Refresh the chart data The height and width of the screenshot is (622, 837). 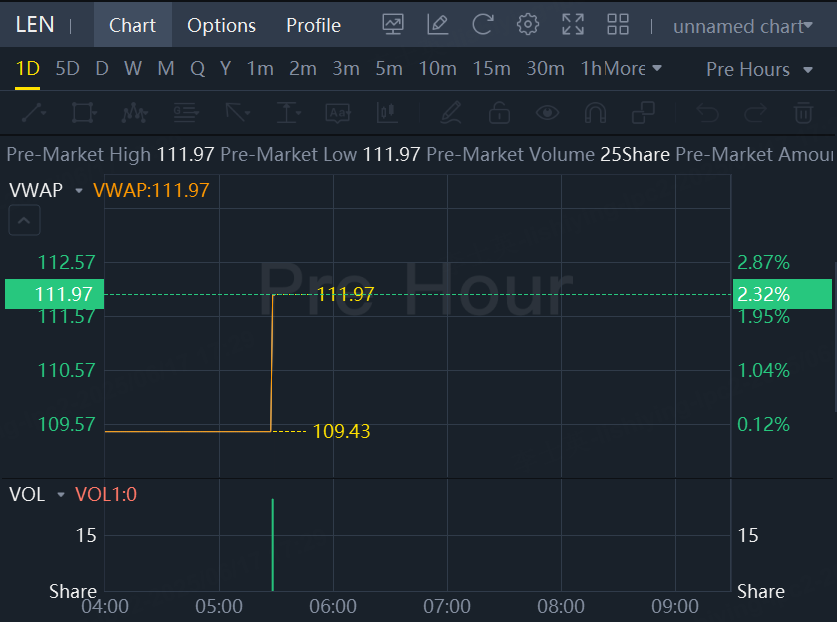pos(483,25)
